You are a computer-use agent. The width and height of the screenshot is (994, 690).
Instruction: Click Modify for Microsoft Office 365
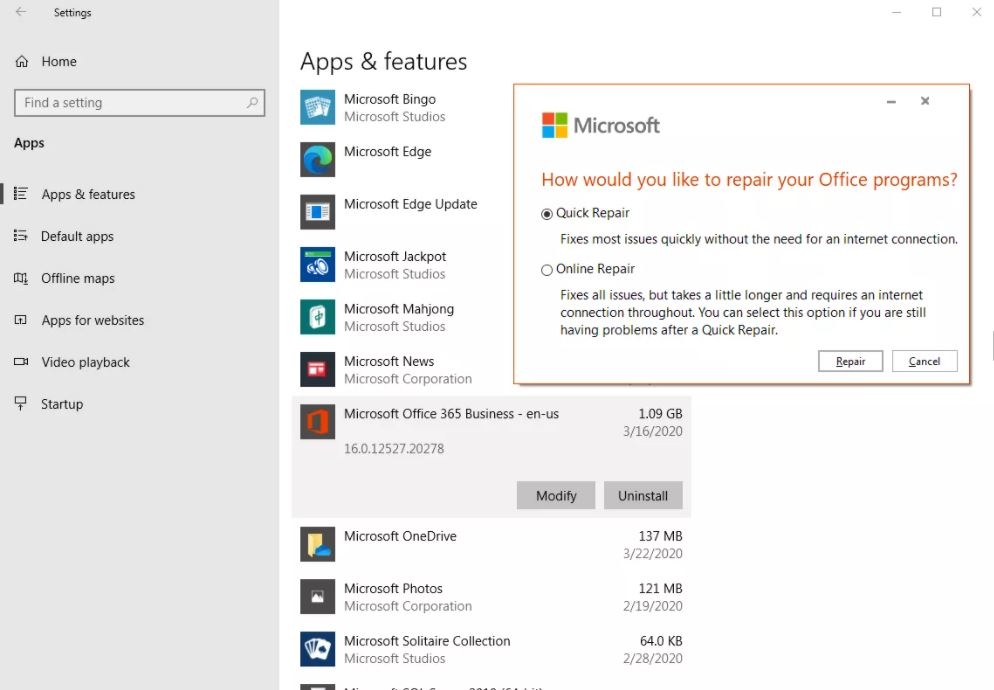(556, 495)
